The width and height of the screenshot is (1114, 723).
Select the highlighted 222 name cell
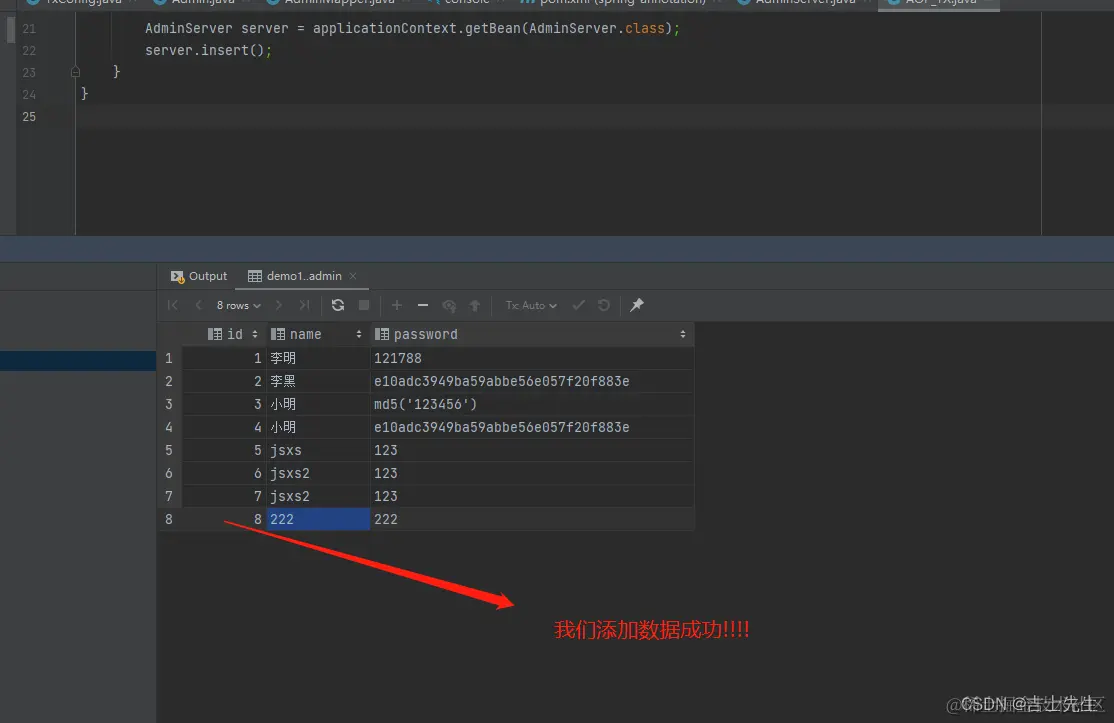(318, 519)
